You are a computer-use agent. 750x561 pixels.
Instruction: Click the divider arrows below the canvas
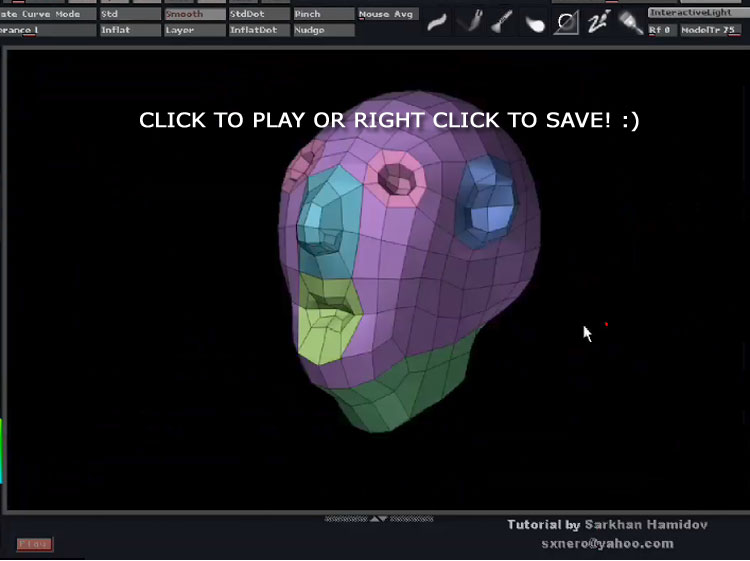point(378,519)
